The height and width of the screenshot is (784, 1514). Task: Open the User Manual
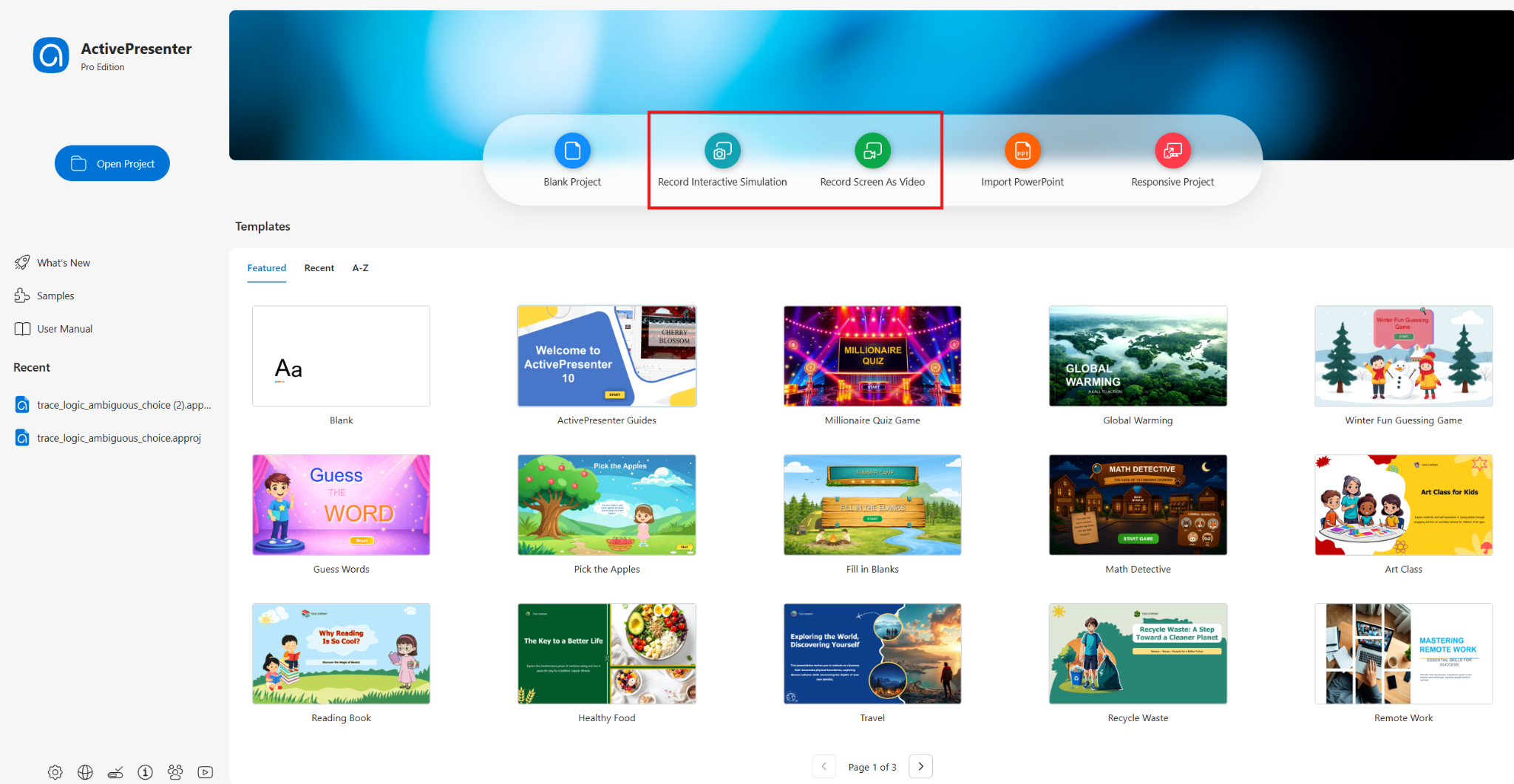(x=53, y=329)
